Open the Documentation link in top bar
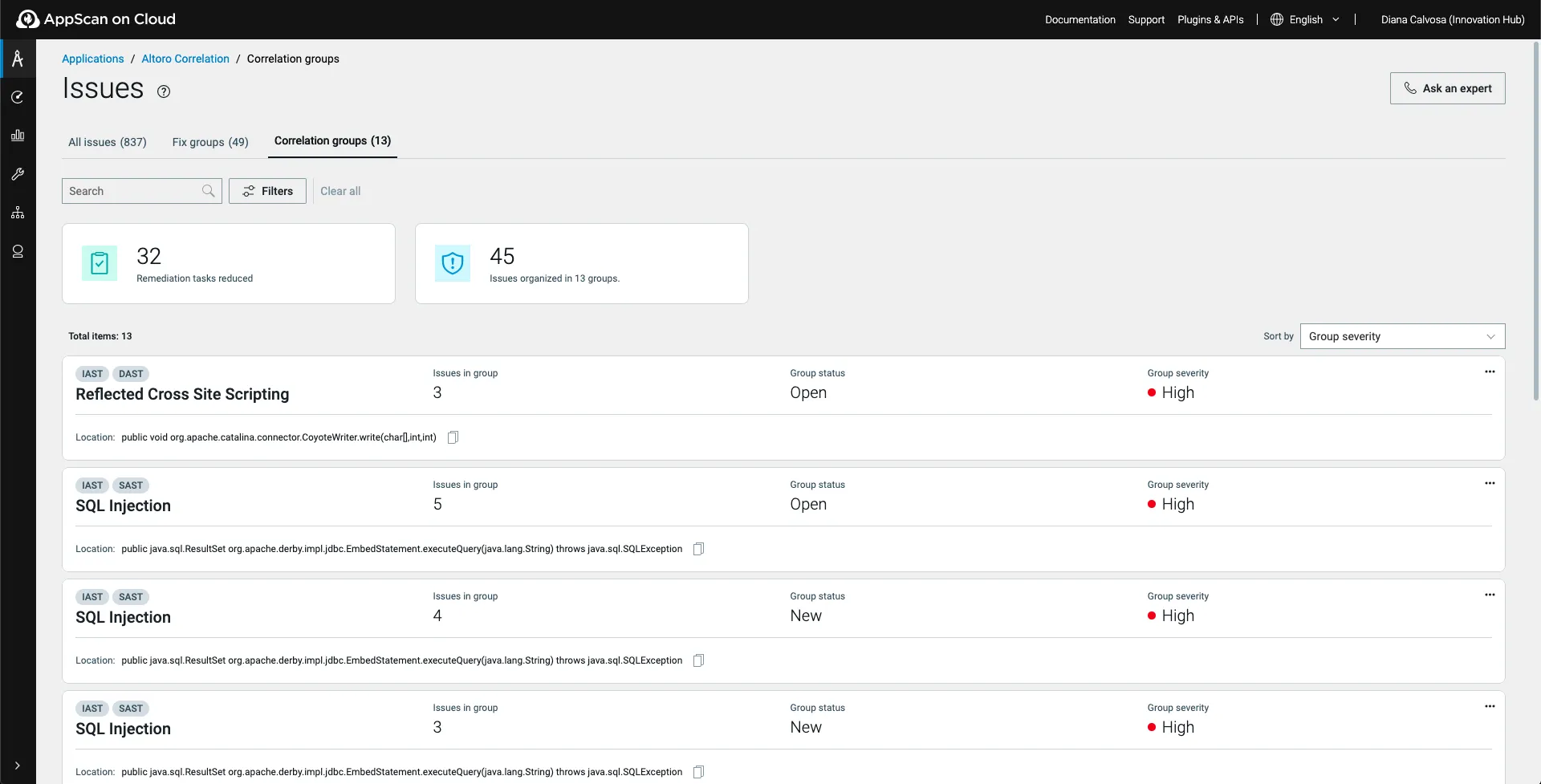This screenshot has height=784, width=1541. (x=1080, y=19)
